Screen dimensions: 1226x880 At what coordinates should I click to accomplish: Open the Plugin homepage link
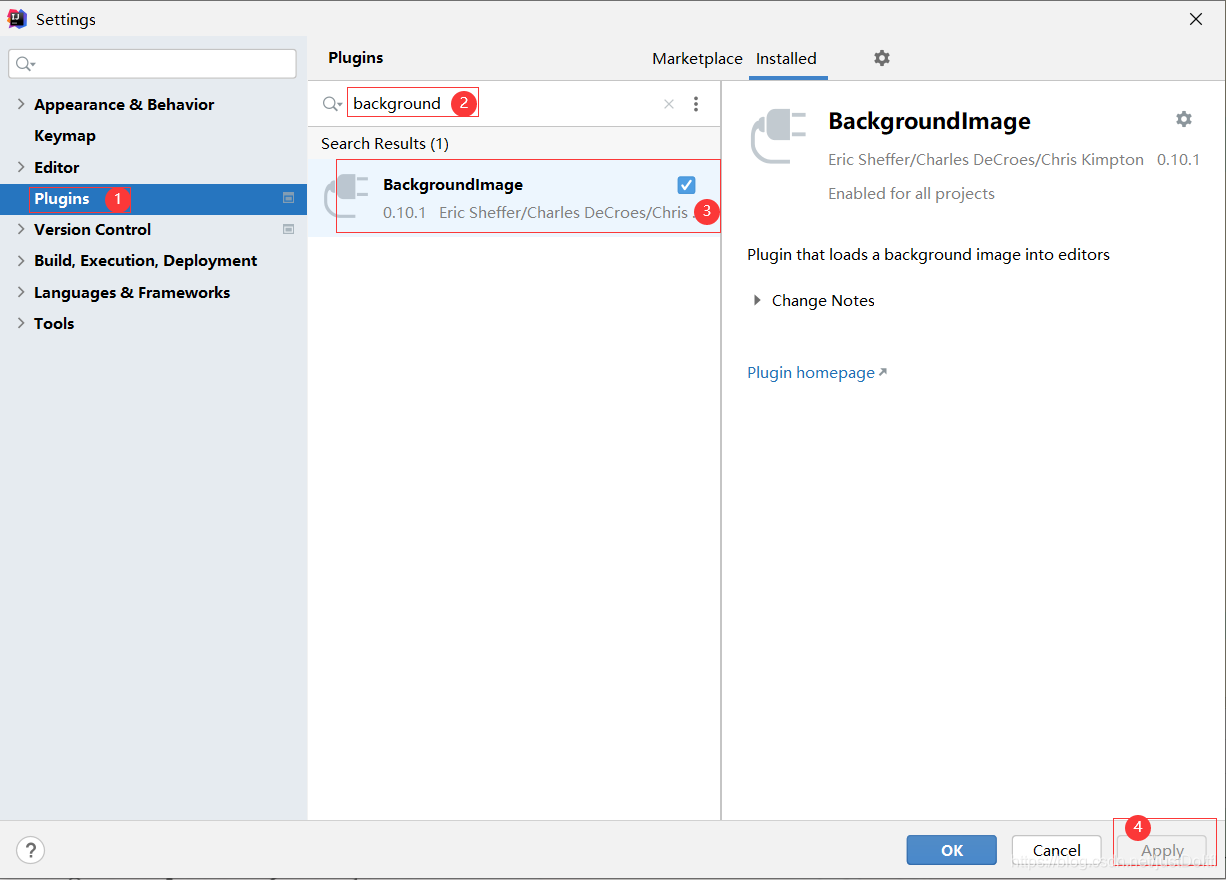pyautogui.click(x=817, y=372)
